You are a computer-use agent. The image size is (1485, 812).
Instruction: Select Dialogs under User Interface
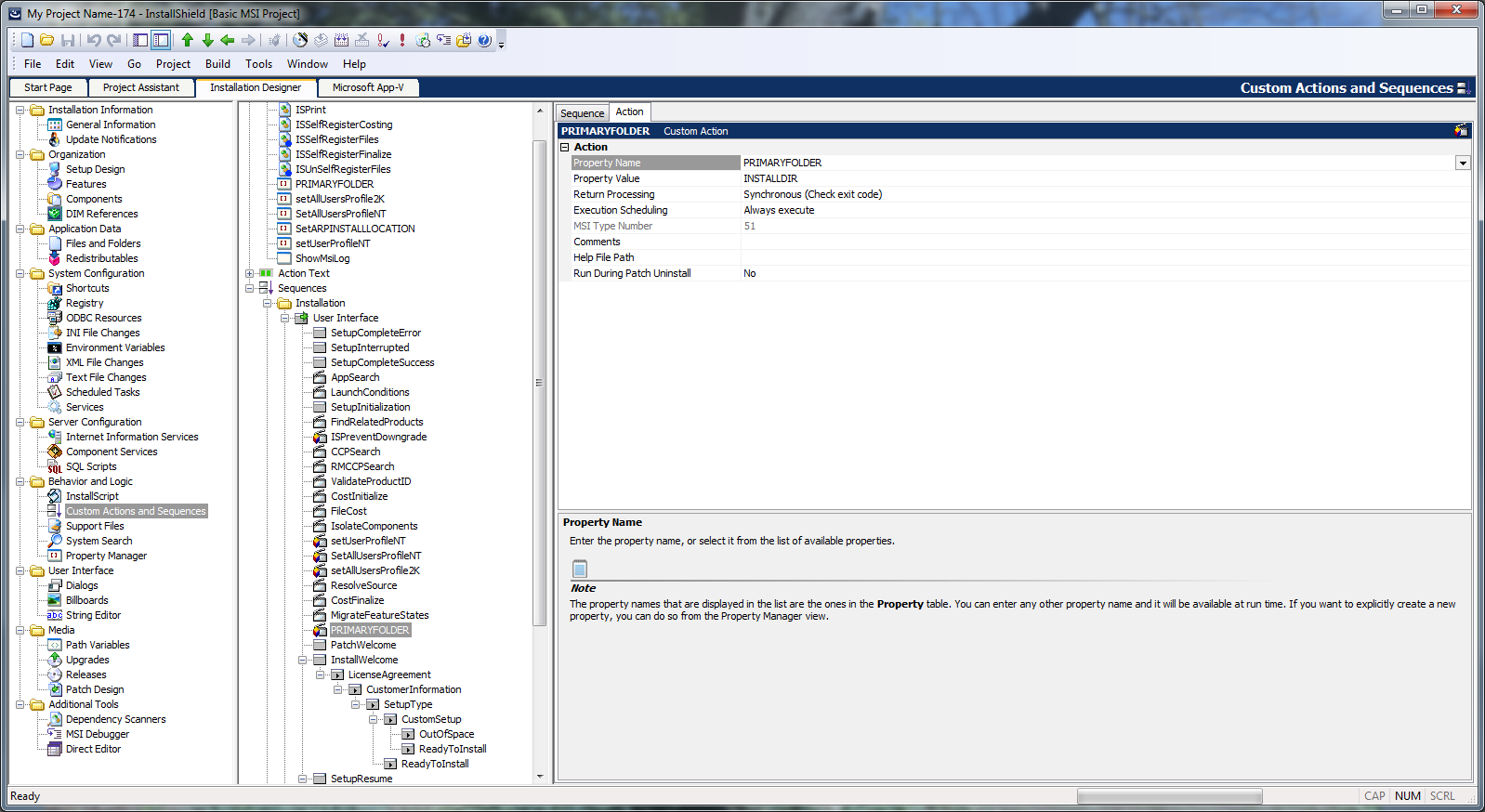[x=82, y=585]
